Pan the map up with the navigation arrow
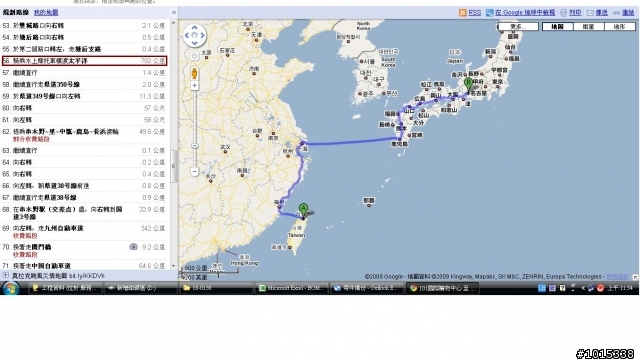This screenshot has height=362, width=640. click(194, 28)
